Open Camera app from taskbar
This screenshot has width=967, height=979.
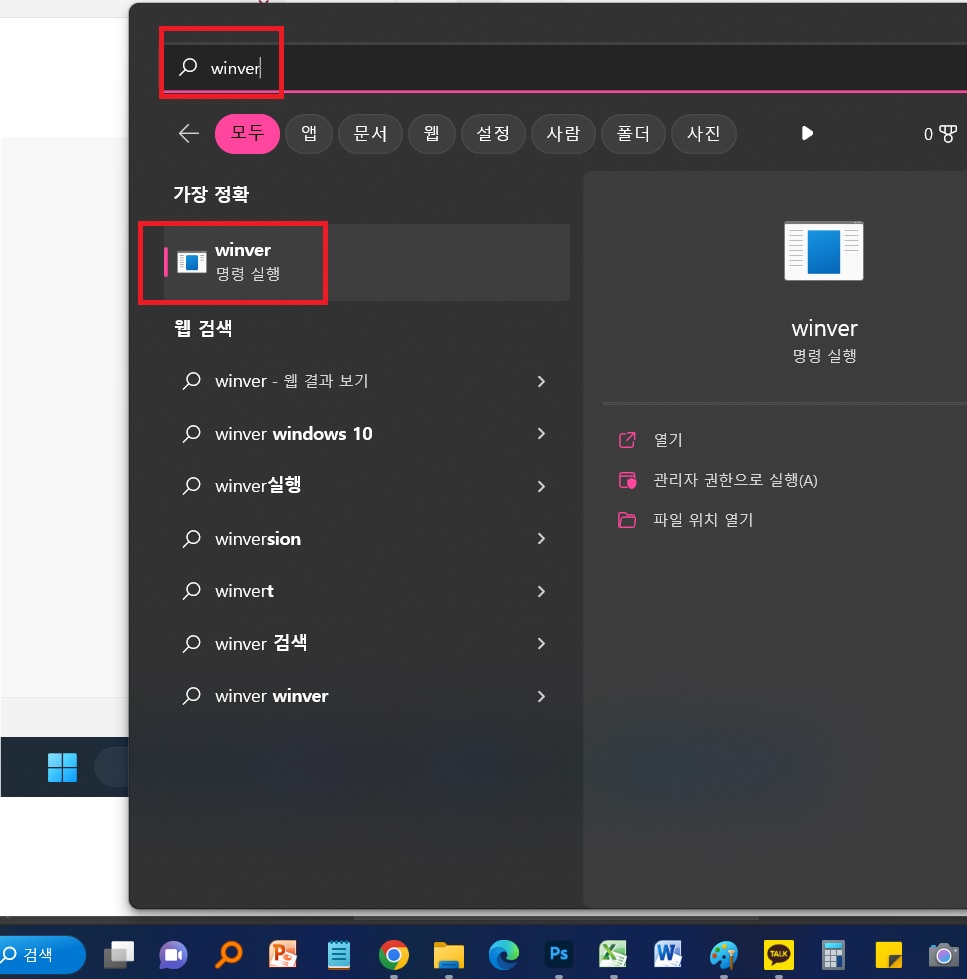click(943, 955)
